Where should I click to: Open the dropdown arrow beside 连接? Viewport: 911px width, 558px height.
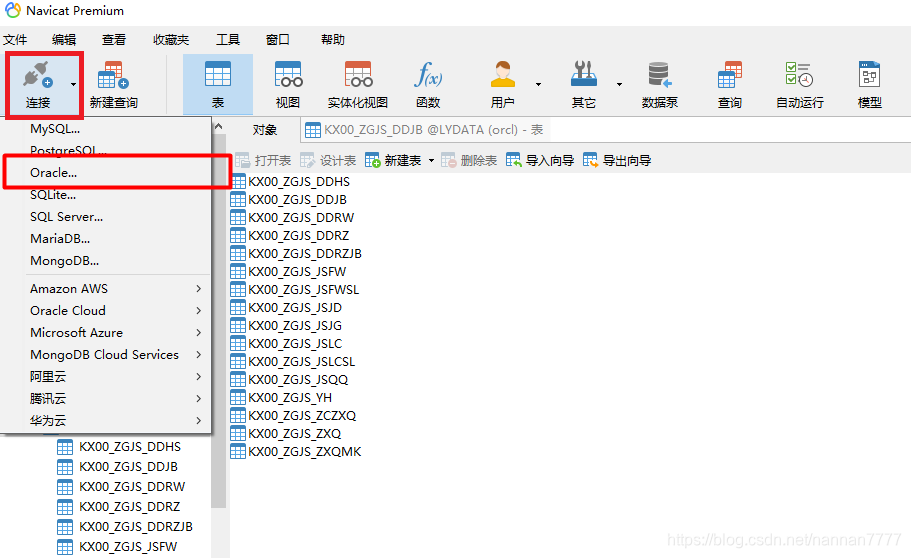point(73,84)
